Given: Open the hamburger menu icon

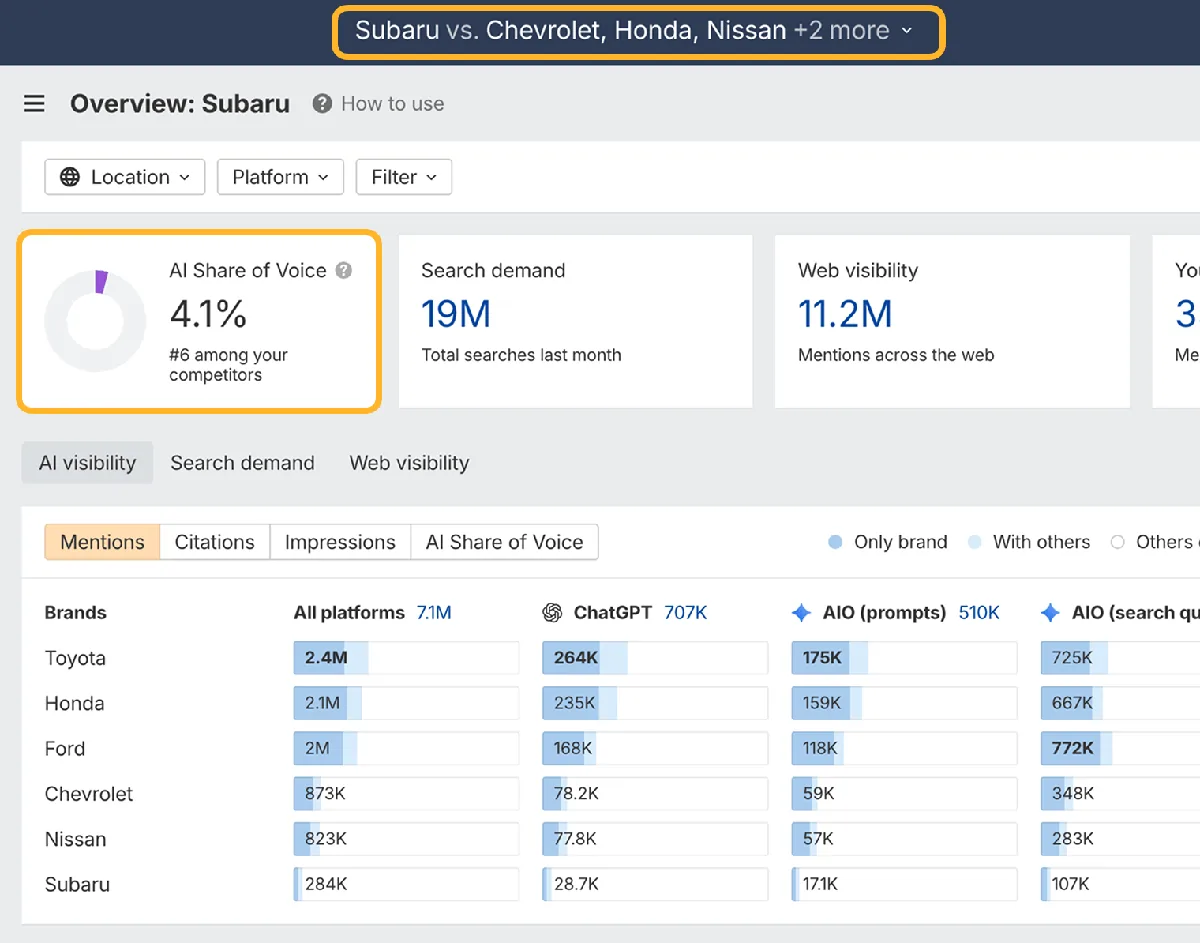Looking at the screenshot, I should [34, 103].
